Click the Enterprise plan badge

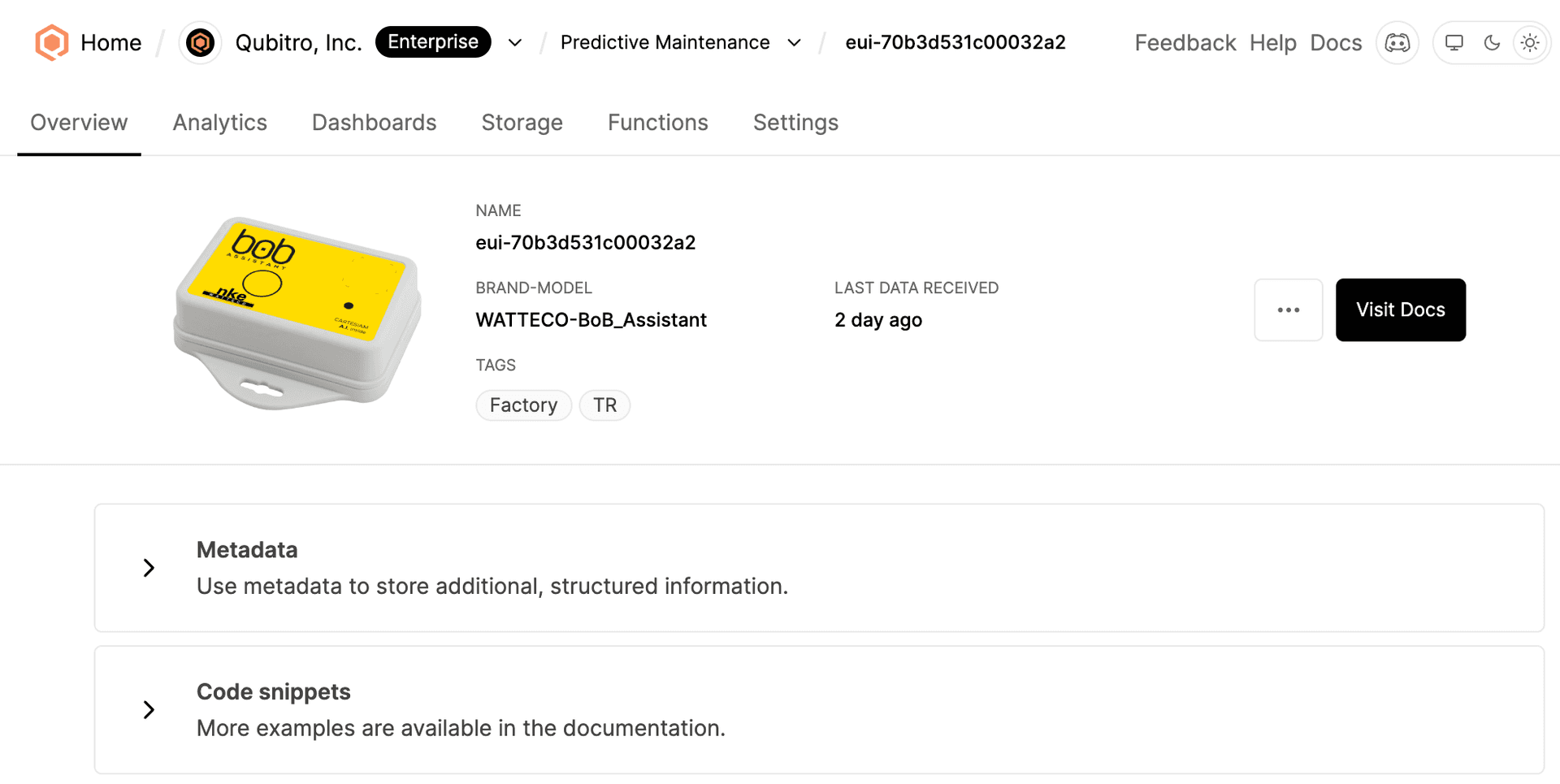pyautogui.click(x=433, y=41)
